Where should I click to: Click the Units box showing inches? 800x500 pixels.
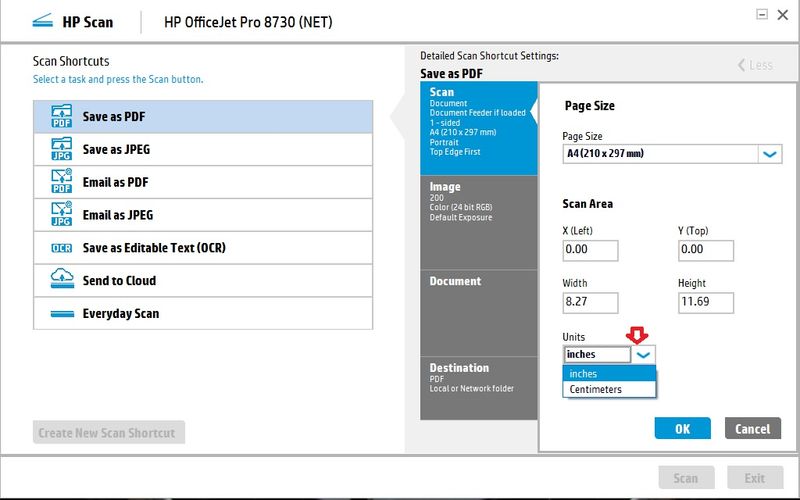[597, 355]
